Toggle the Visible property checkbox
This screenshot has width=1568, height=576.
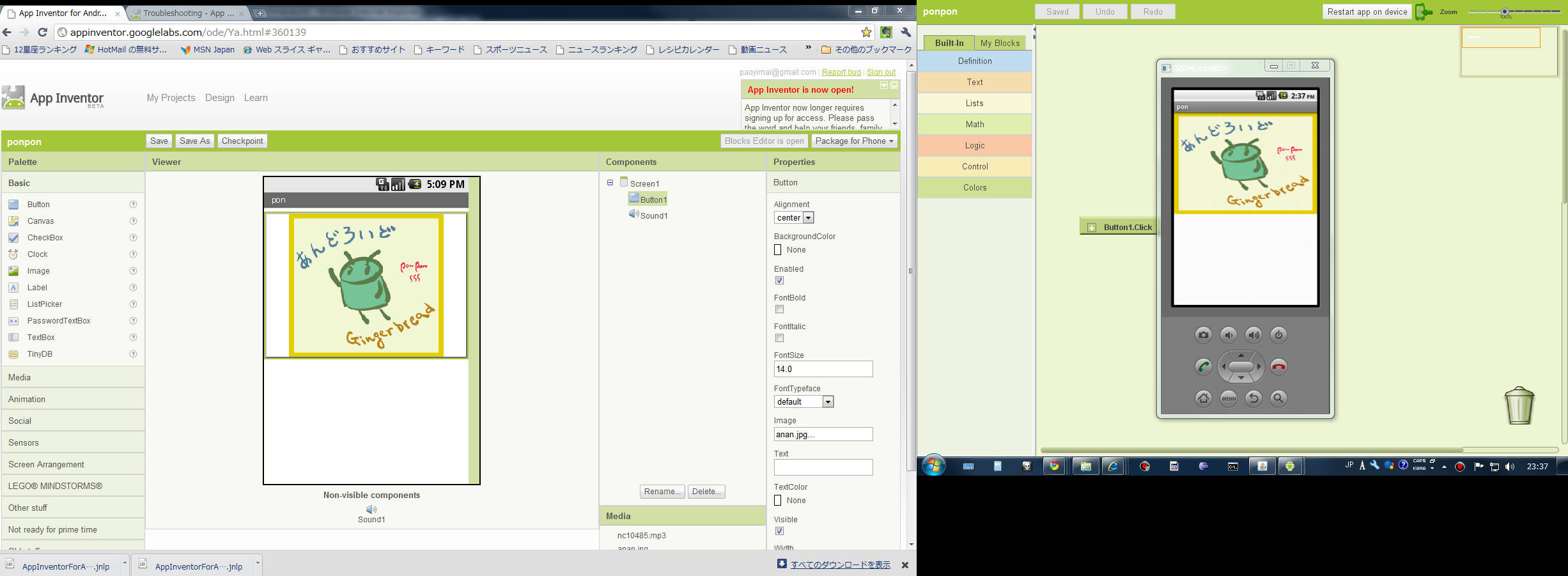[x=779, y=531]
